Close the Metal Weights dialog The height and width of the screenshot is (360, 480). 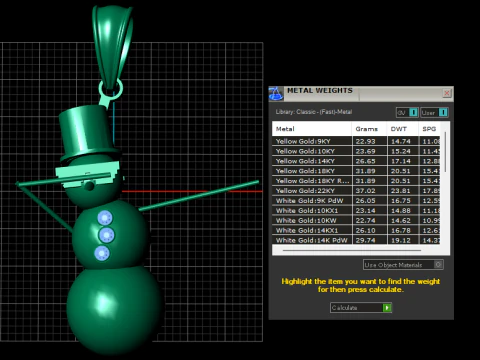pos(447,93)
